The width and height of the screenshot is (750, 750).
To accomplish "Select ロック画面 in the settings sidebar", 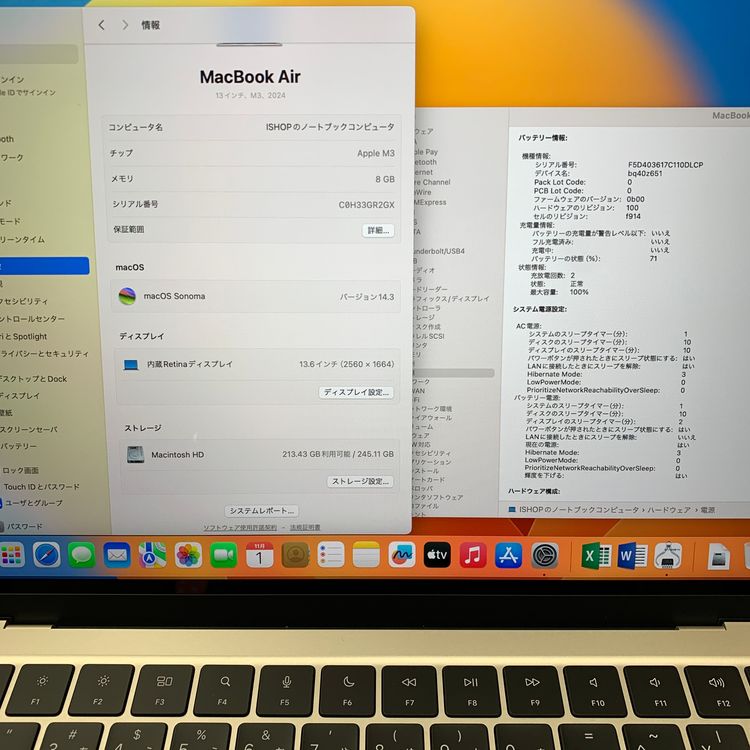I will click(x=21, y=471).
